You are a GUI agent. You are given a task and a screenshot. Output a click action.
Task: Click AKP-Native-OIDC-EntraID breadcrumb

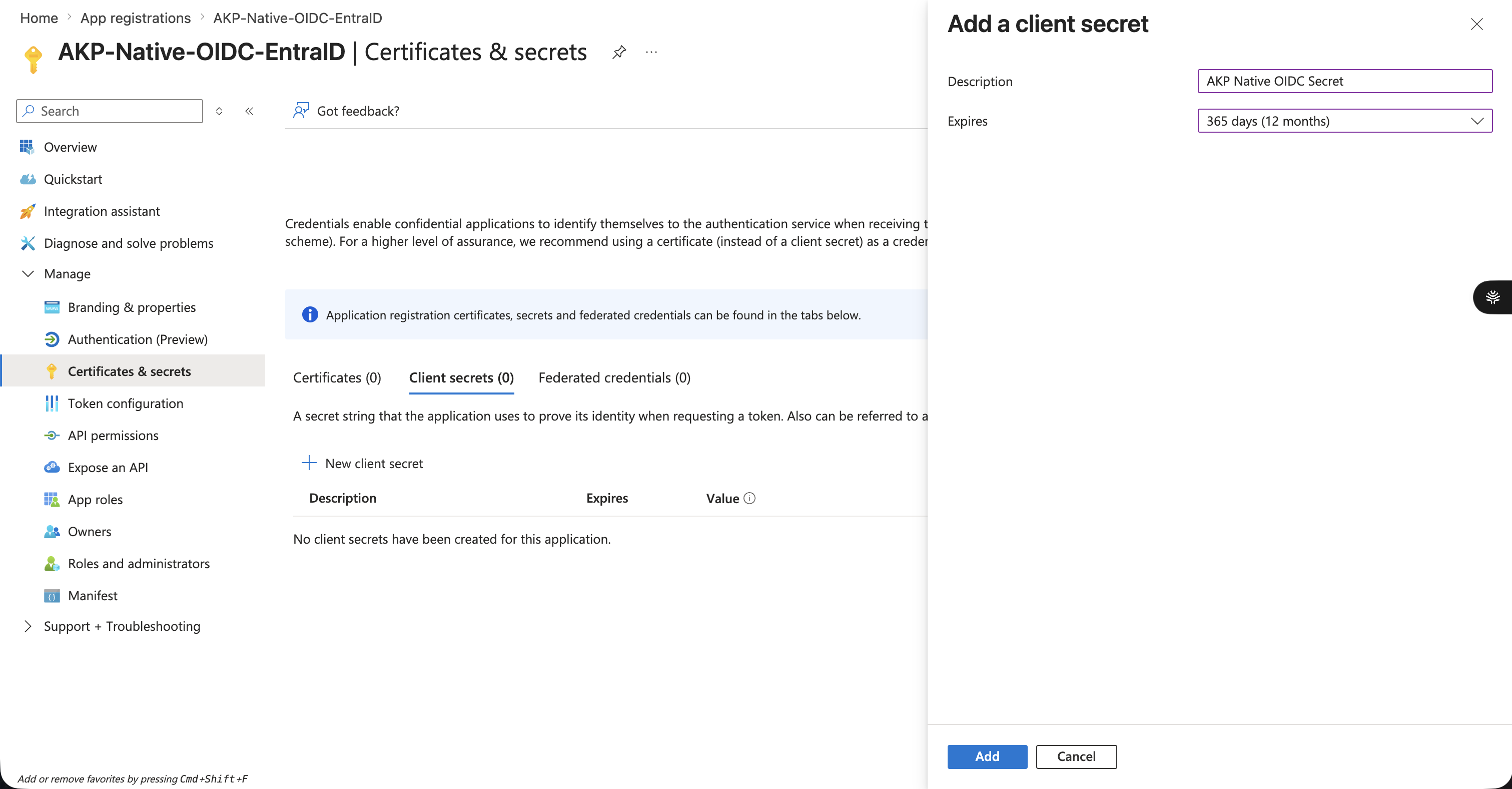pyautogui.click(x=298, y=18)
